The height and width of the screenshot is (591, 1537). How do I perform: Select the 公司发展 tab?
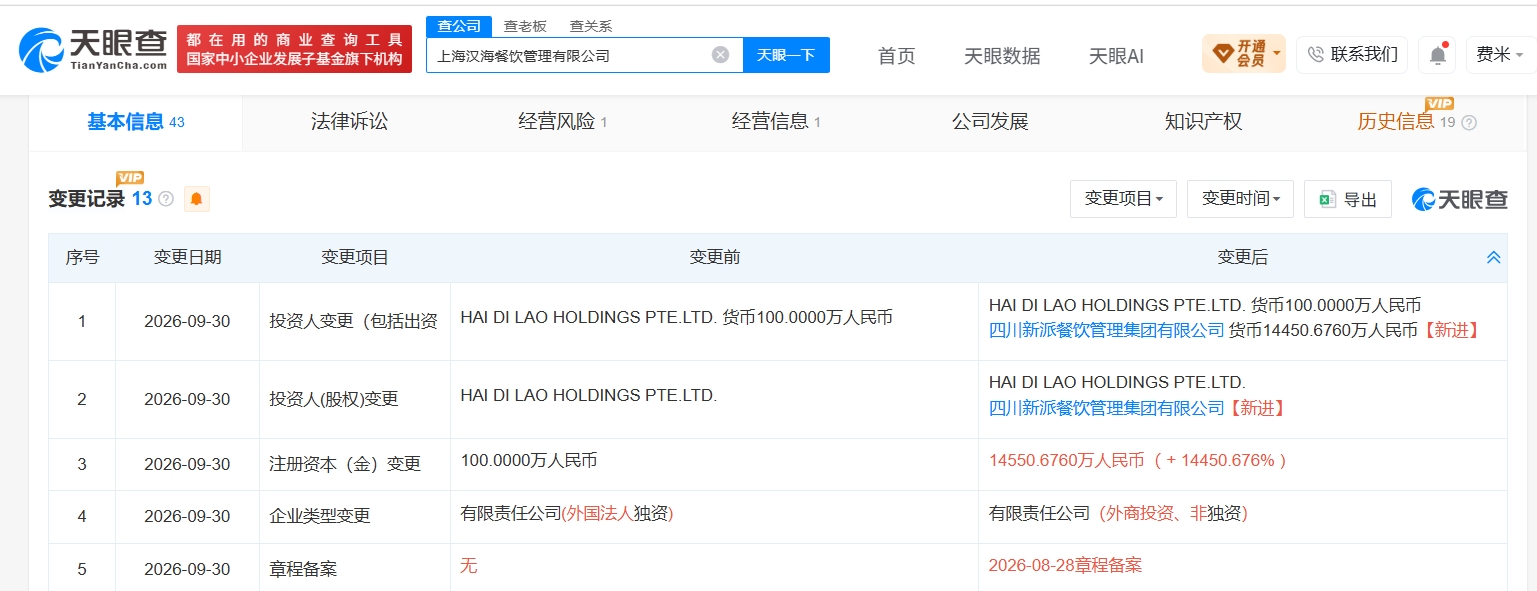tap(989, 122)
